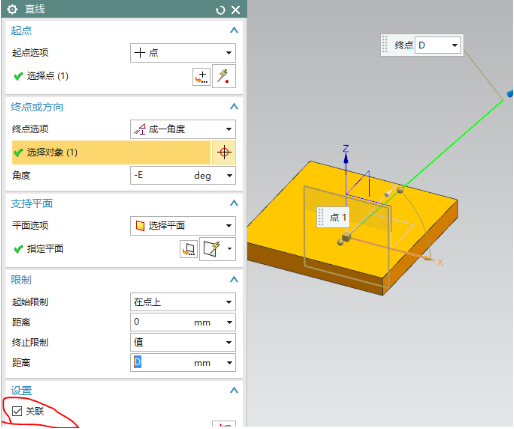This screenshot has width=514, height=429.
Task: Click the inferred plane lightning icon
Action: (212, 249)
